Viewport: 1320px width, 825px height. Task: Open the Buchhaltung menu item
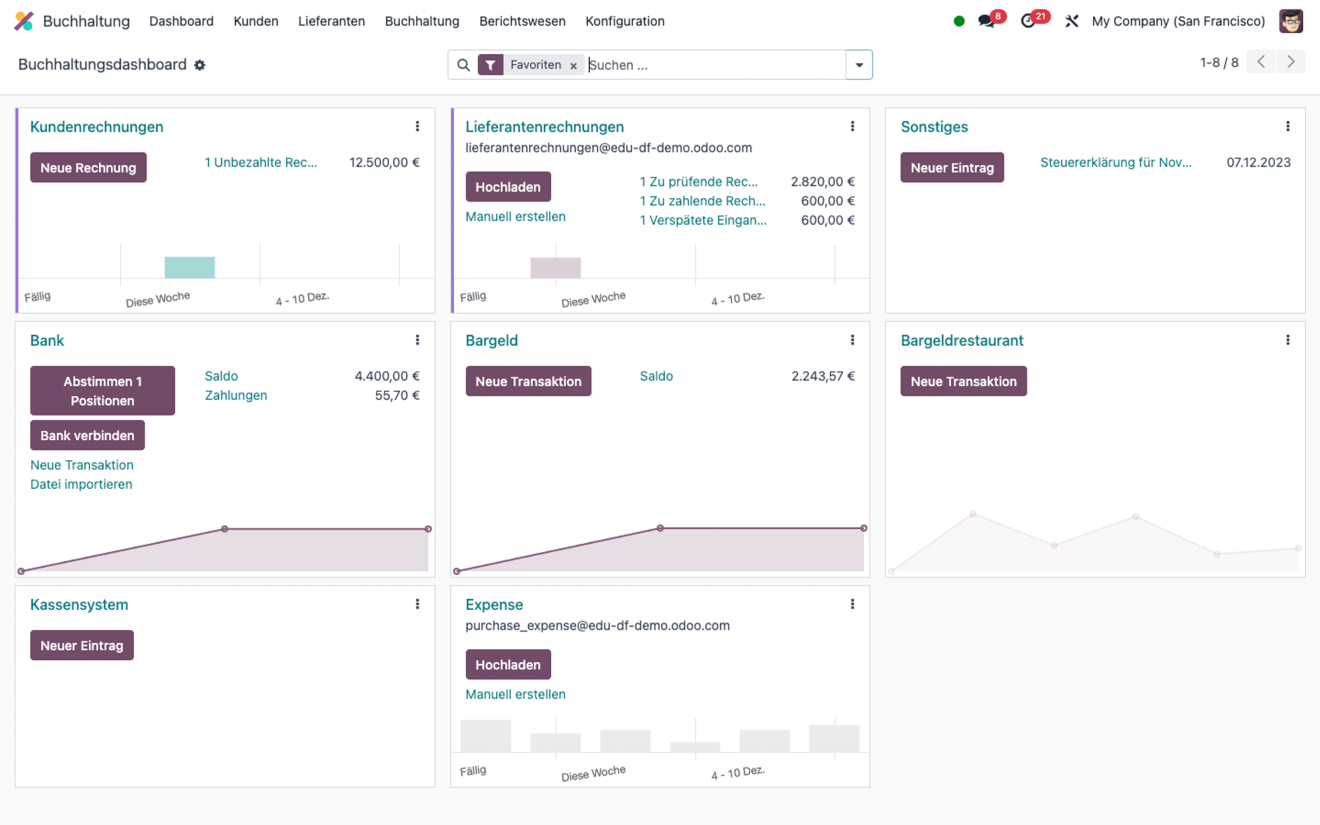[x=422, y=21]
